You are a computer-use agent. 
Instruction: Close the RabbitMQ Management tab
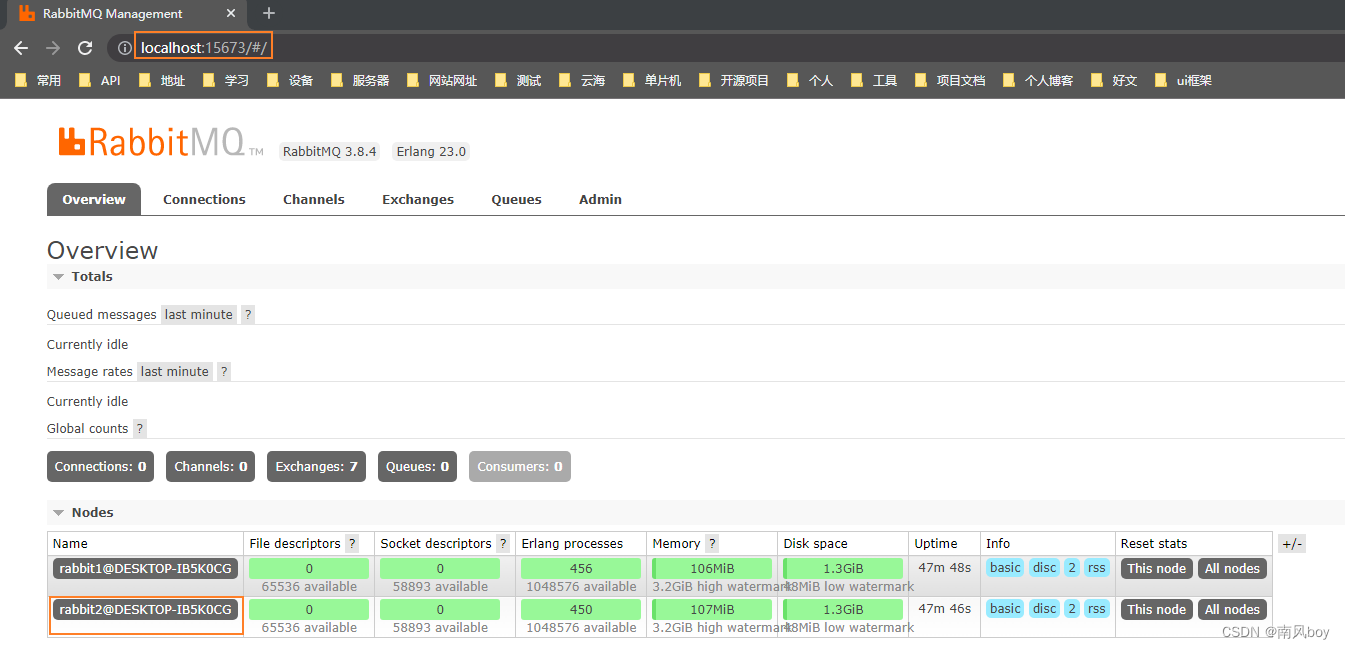coord(231,14)
